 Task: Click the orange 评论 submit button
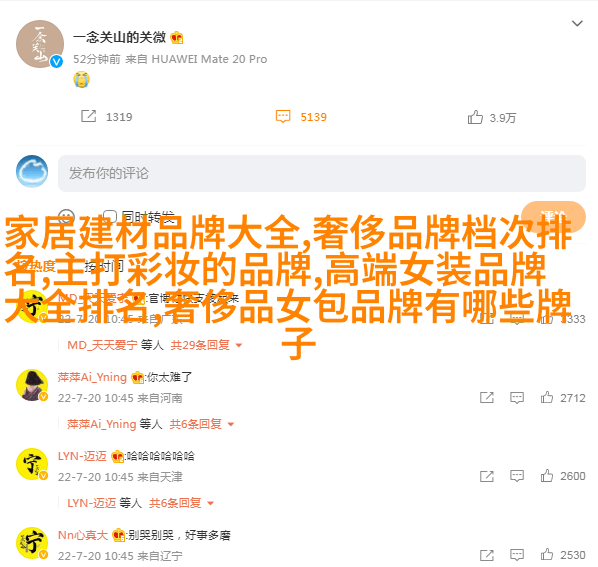click(x=553, y=217)
